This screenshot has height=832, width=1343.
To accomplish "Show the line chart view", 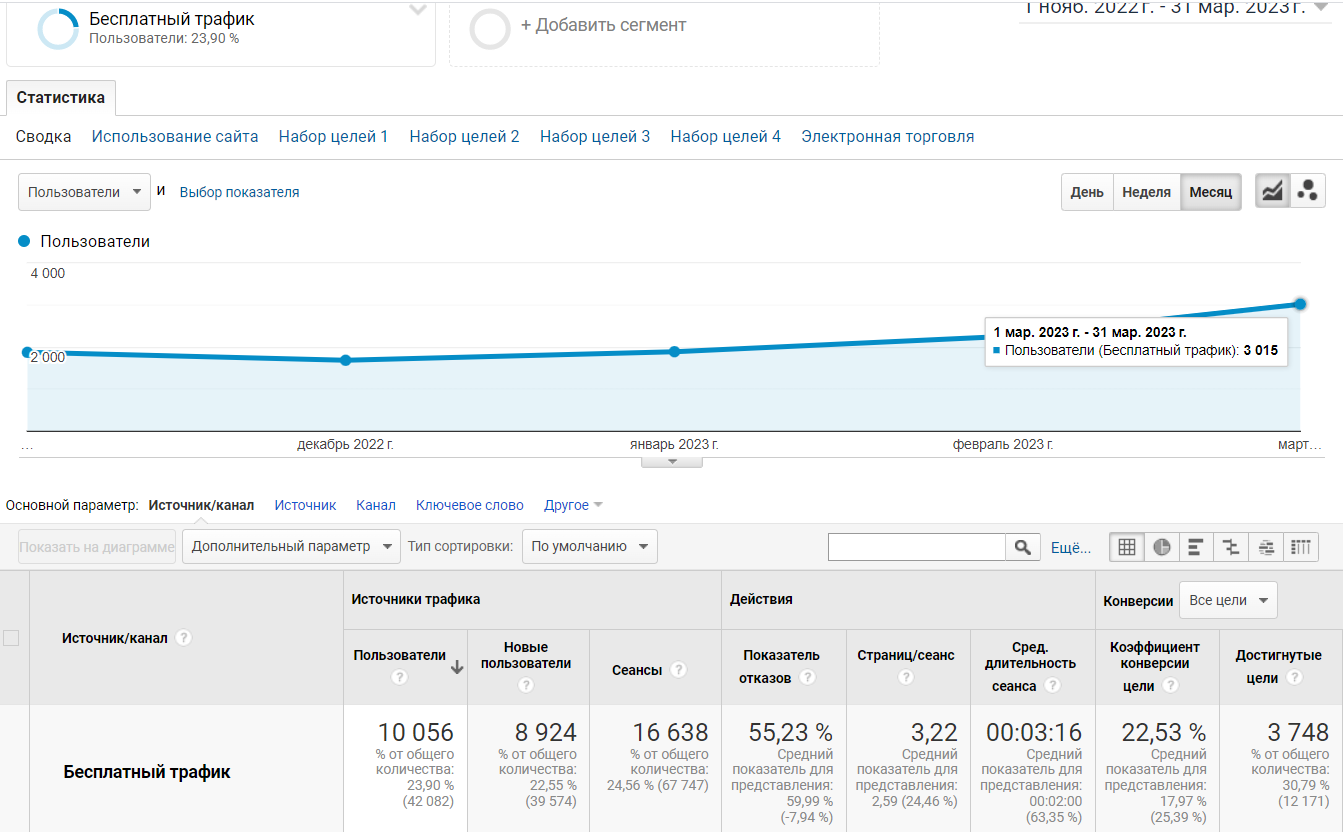I will tap(1272, 192).
